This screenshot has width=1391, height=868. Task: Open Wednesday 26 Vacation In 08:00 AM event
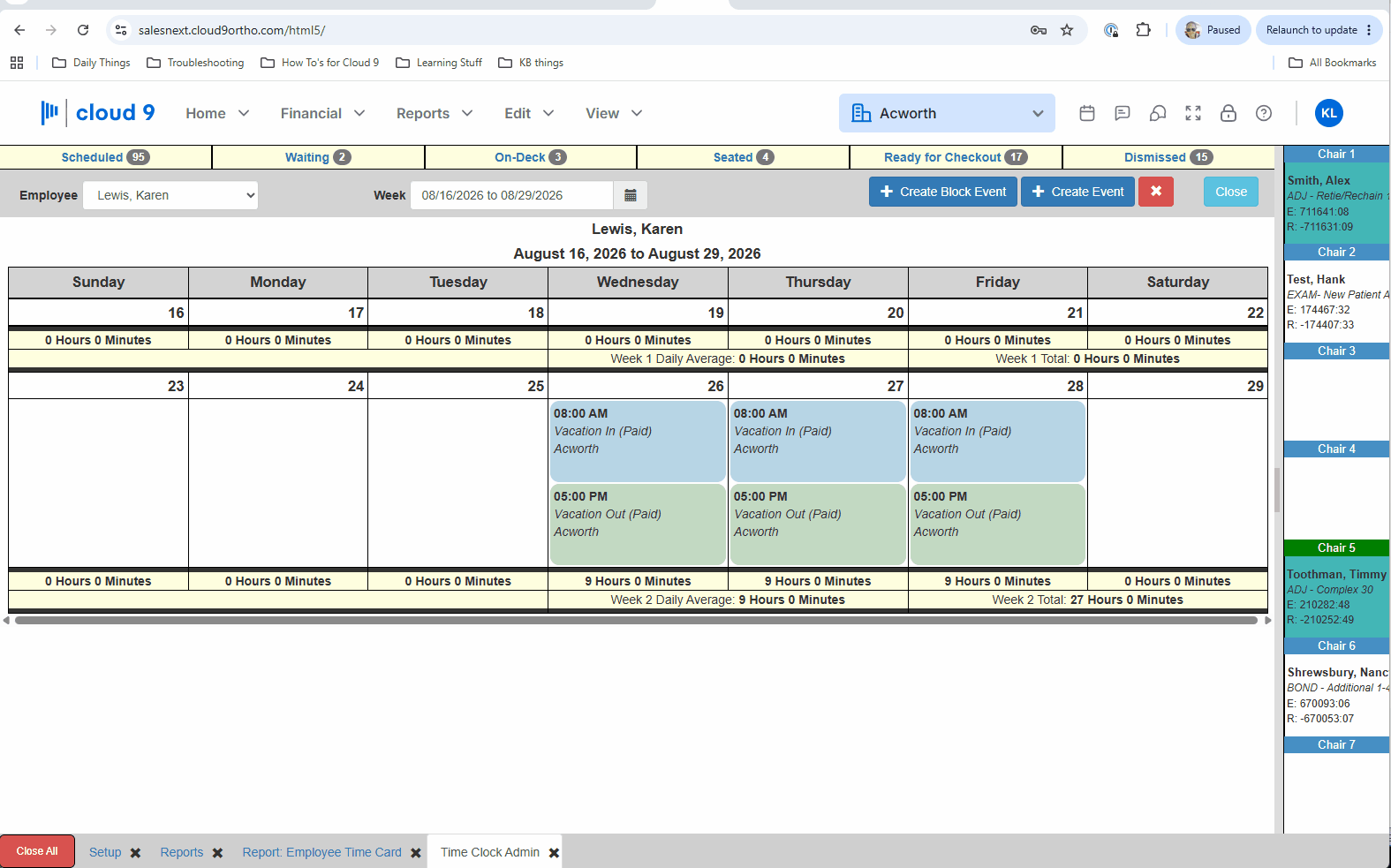click(x=638, y=442)
